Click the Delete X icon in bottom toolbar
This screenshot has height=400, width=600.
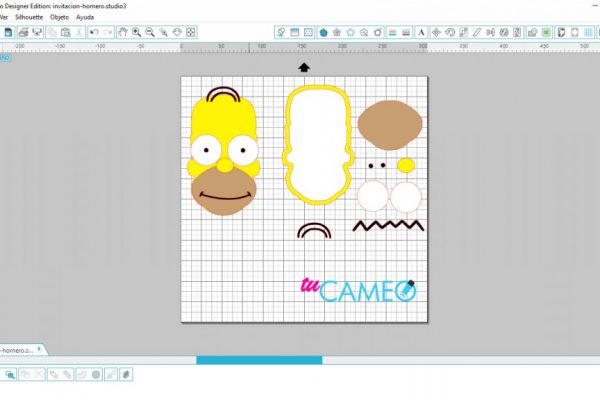pos(39,375)
